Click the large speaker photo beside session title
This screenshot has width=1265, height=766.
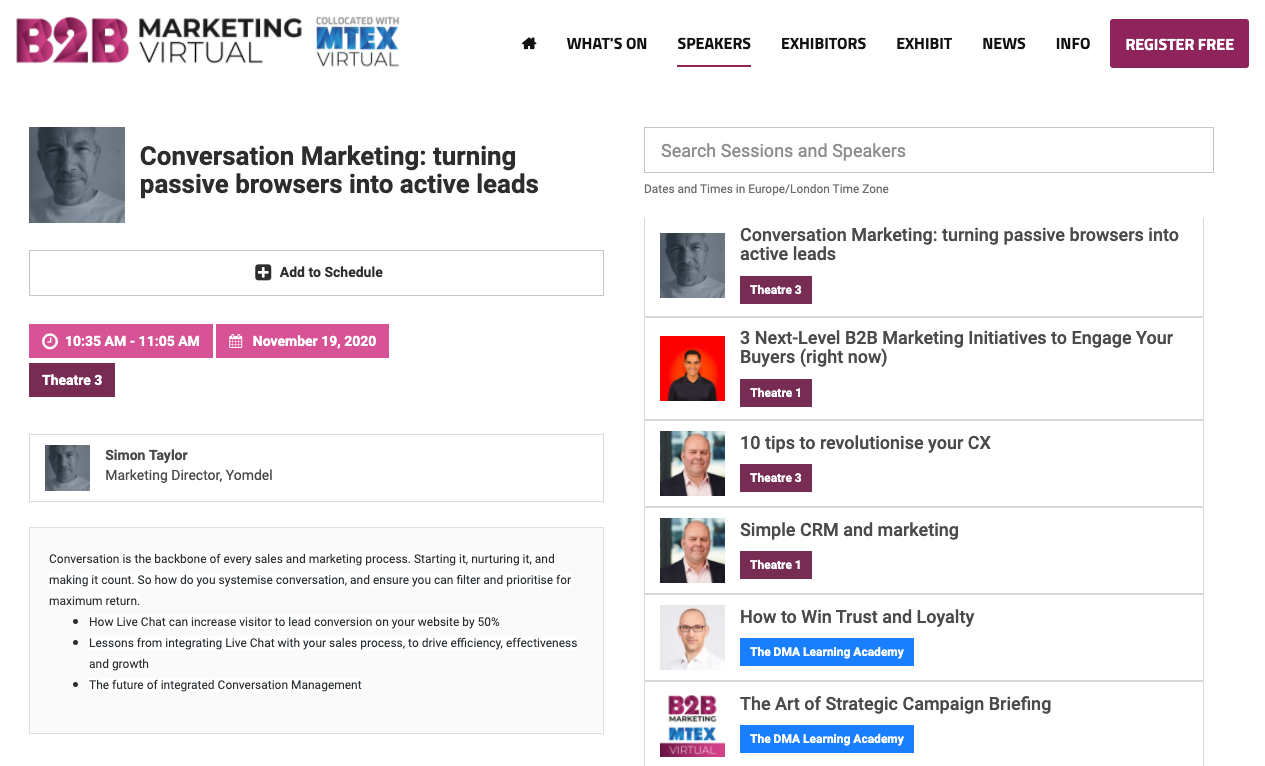tap(77, 175)
